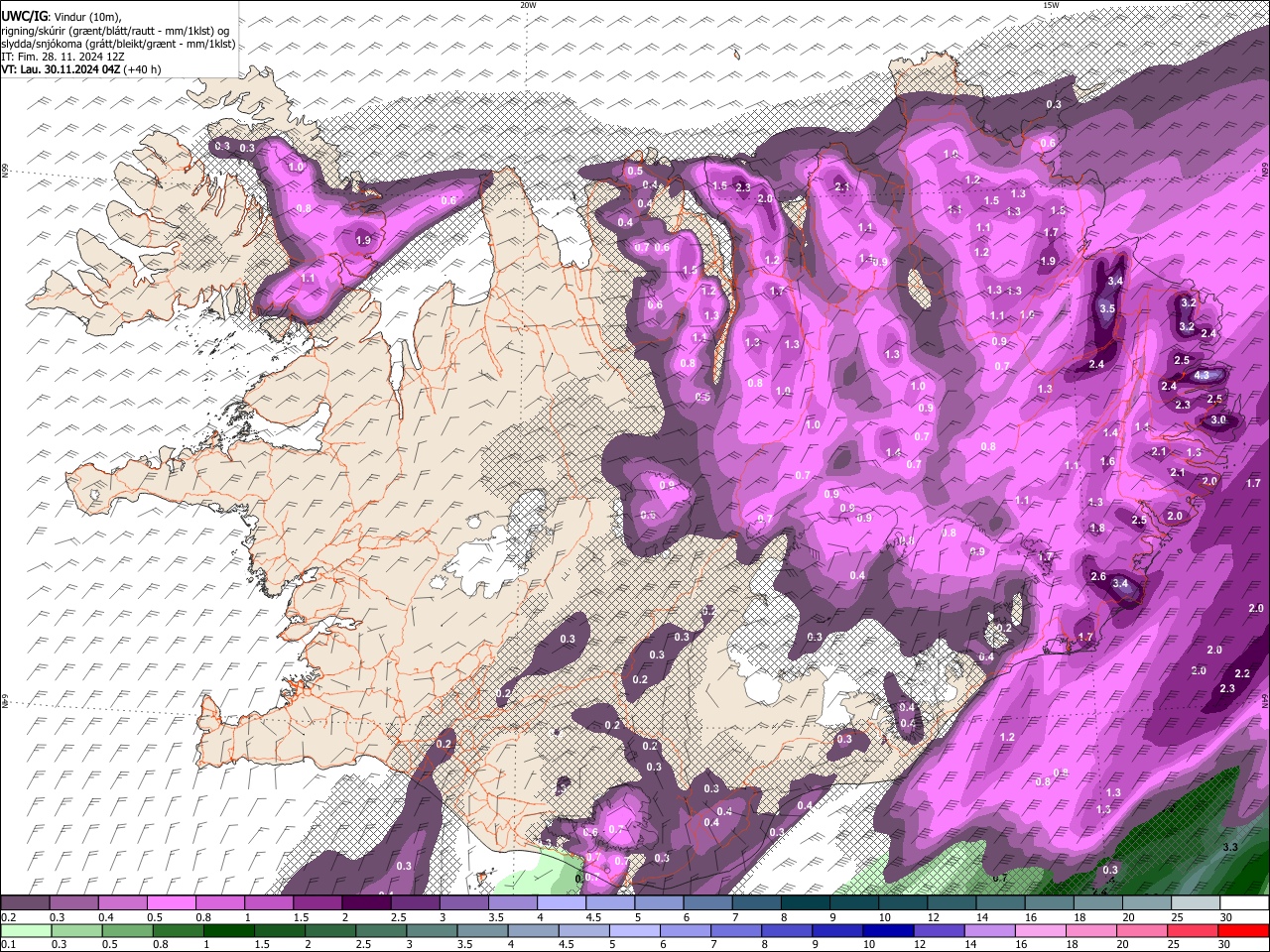1270x952 pixels.
Task: Pick top scale swatch starting at 0.2
Action: tap(25, 903)
